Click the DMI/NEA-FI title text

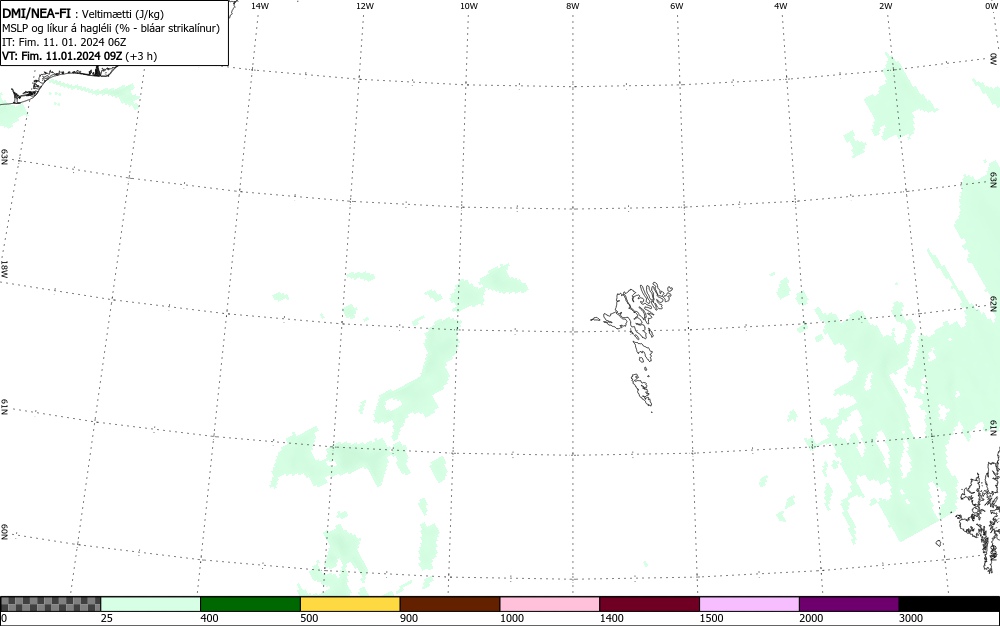[x=37, y=13]
